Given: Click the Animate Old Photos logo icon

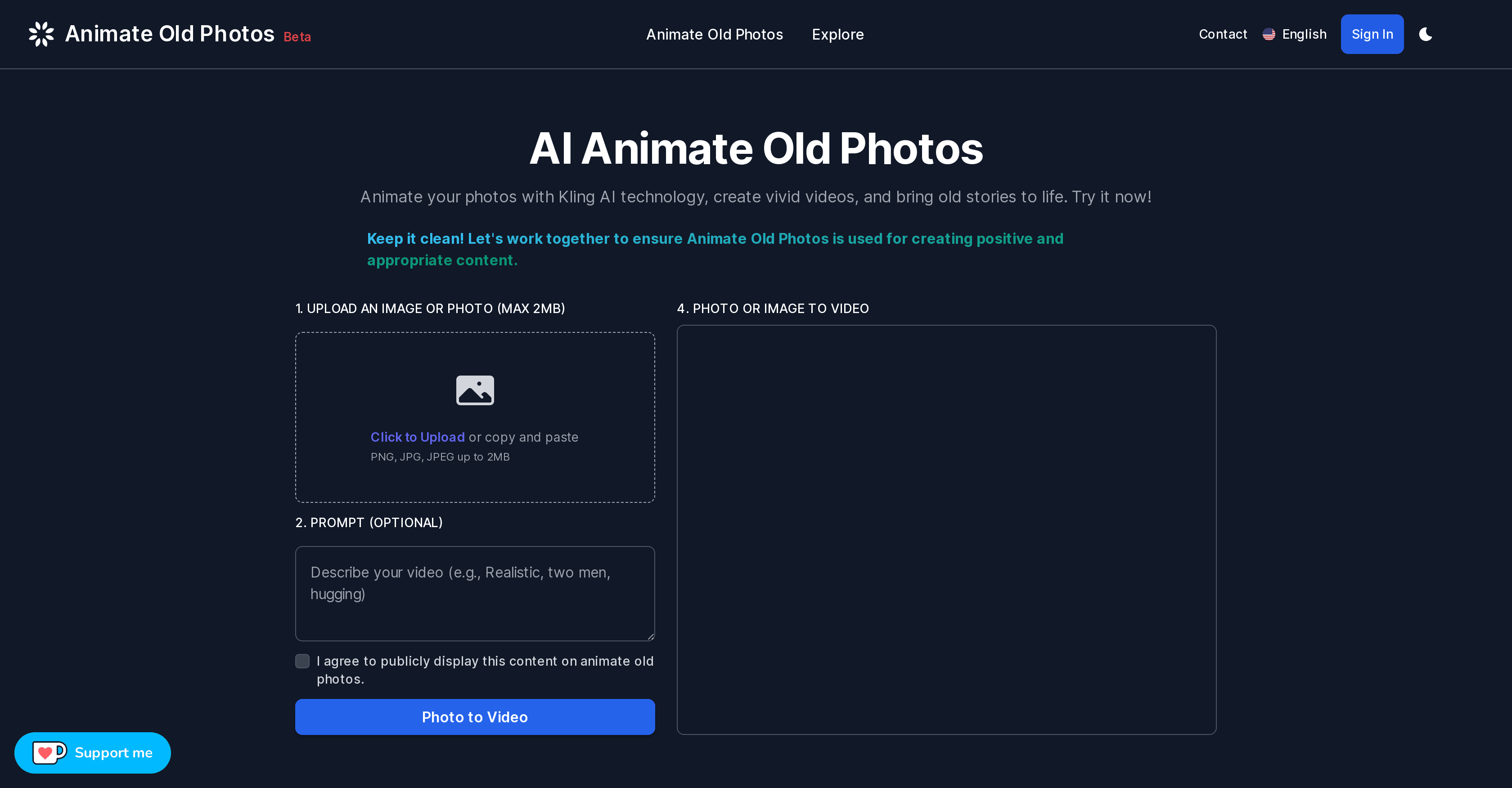Looking at the screenshot, I should pyautogui.click(x=40, y=34).
